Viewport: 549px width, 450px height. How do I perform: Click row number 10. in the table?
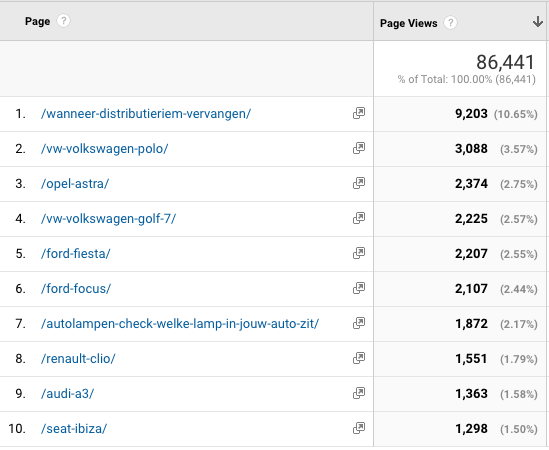(x=17, y=429)
